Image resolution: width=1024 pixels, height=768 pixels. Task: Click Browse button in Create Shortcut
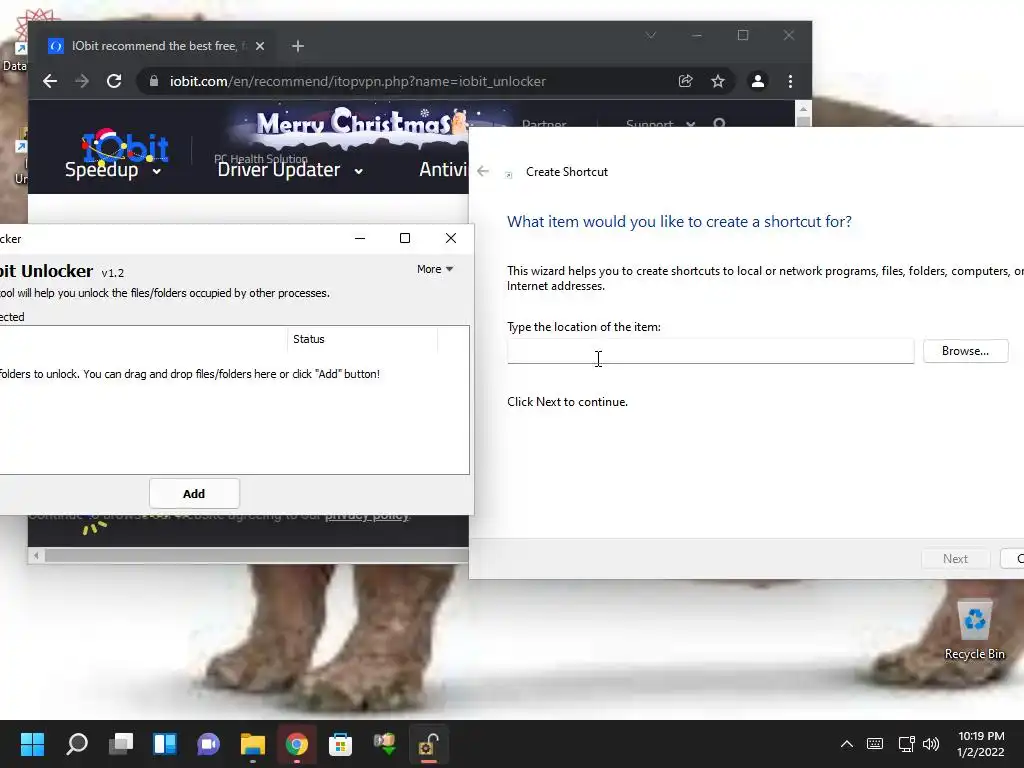point(965,351)
